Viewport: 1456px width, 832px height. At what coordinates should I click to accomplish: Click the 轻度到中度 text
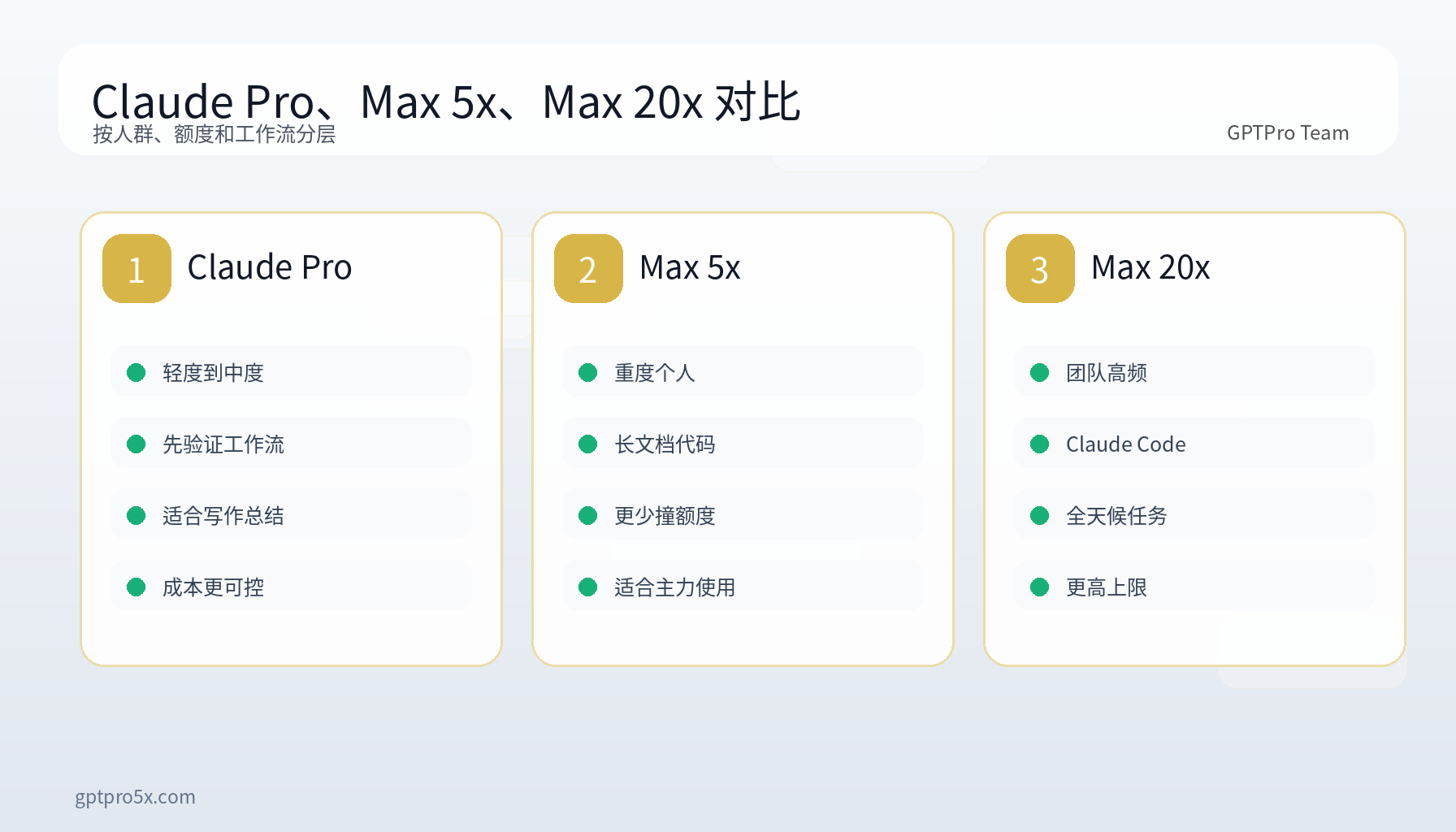213,373
